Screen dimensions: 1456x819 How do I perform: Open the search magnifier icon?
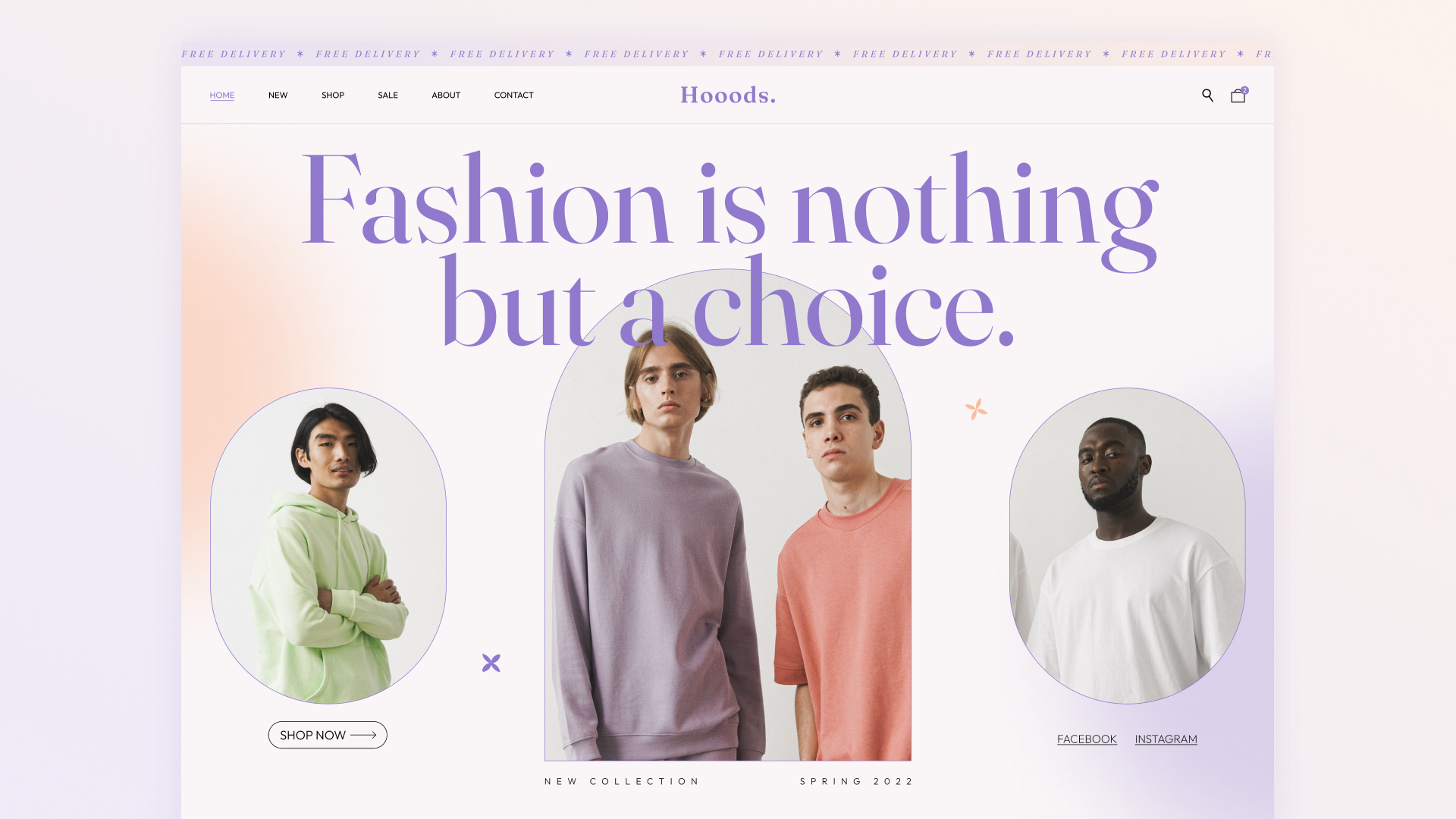[1207, 95]
